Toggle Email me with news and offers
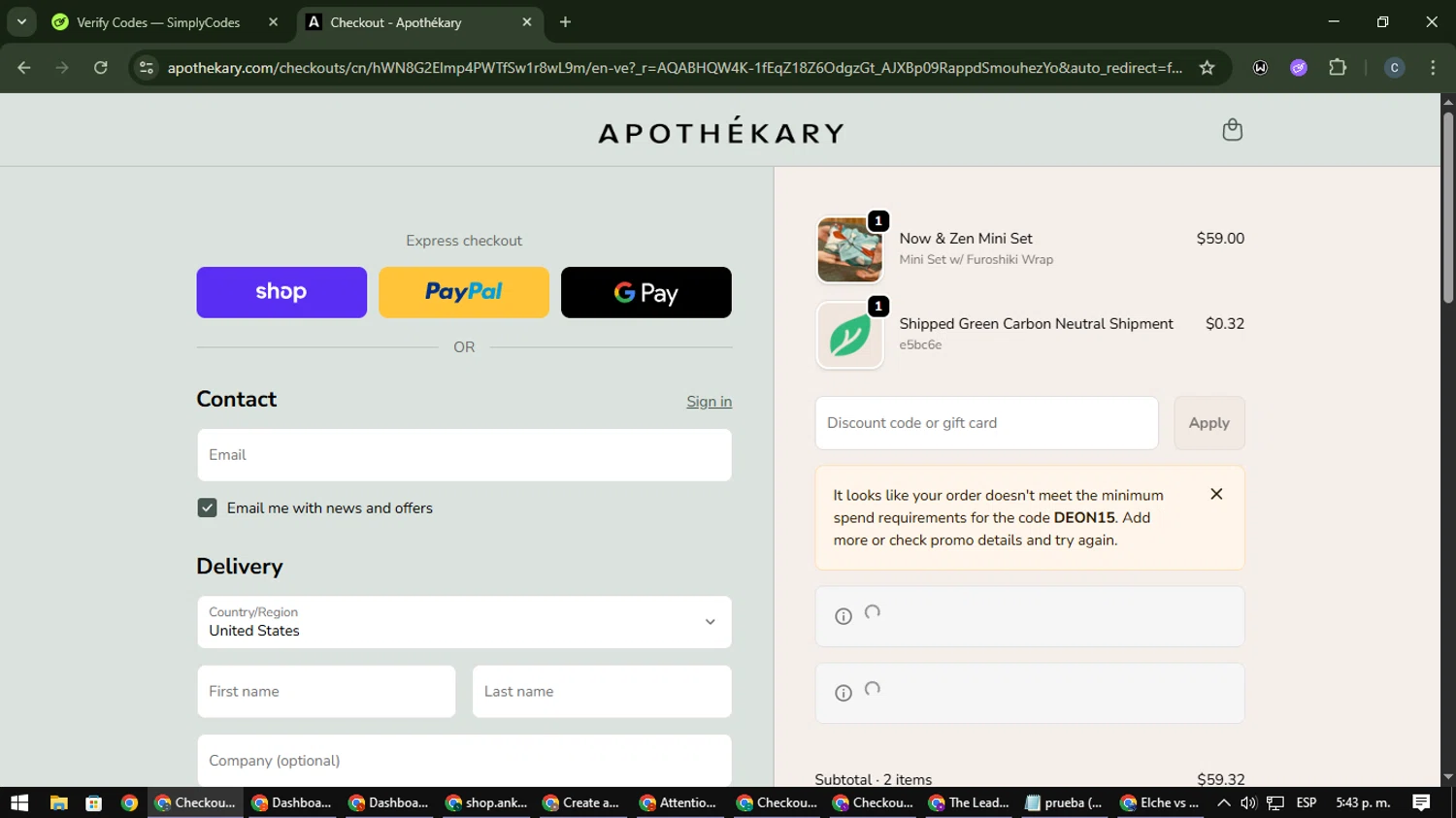This screenshot has width=1456, height=818. 207,507
